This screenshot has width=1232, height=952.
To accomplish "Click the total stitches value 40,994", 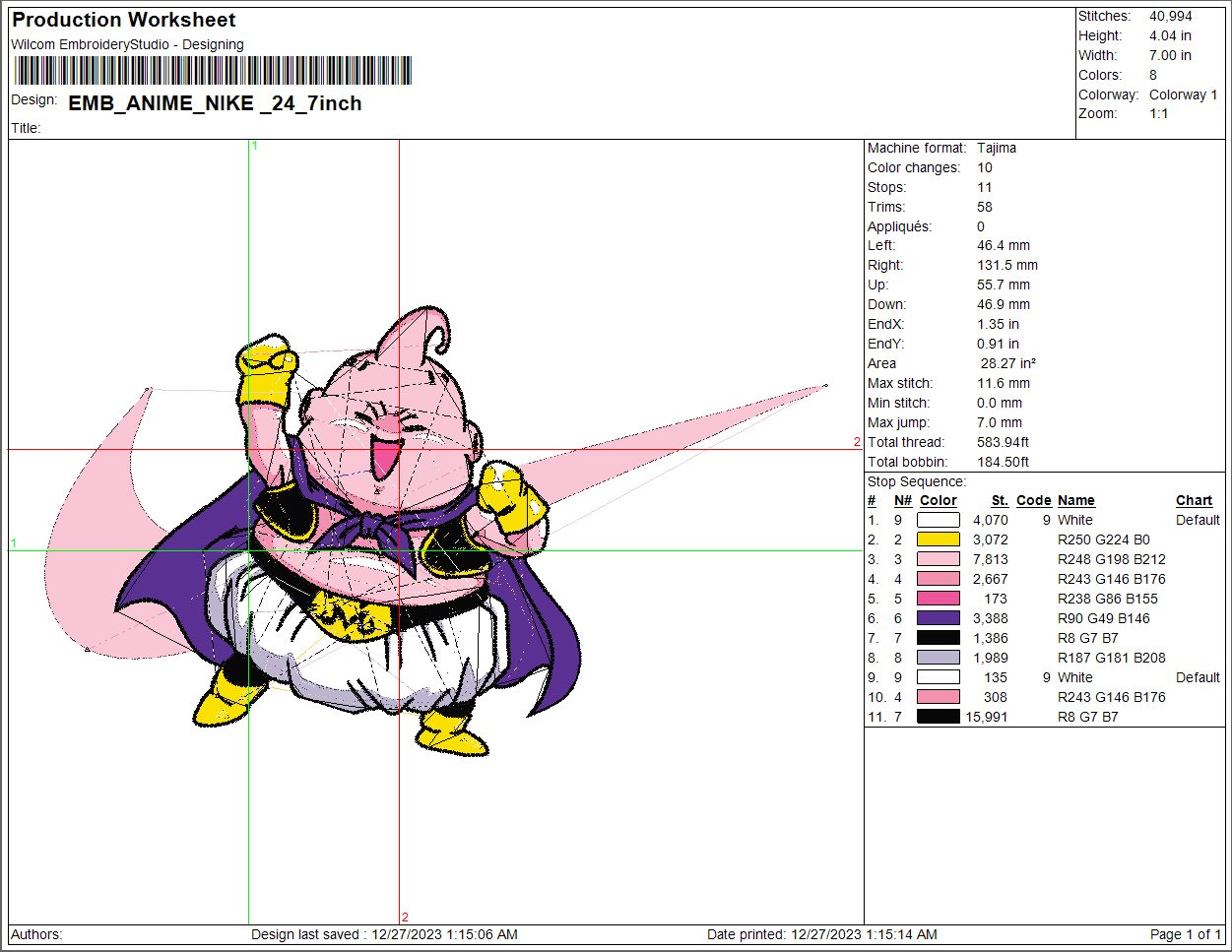I will [1170, 16].
